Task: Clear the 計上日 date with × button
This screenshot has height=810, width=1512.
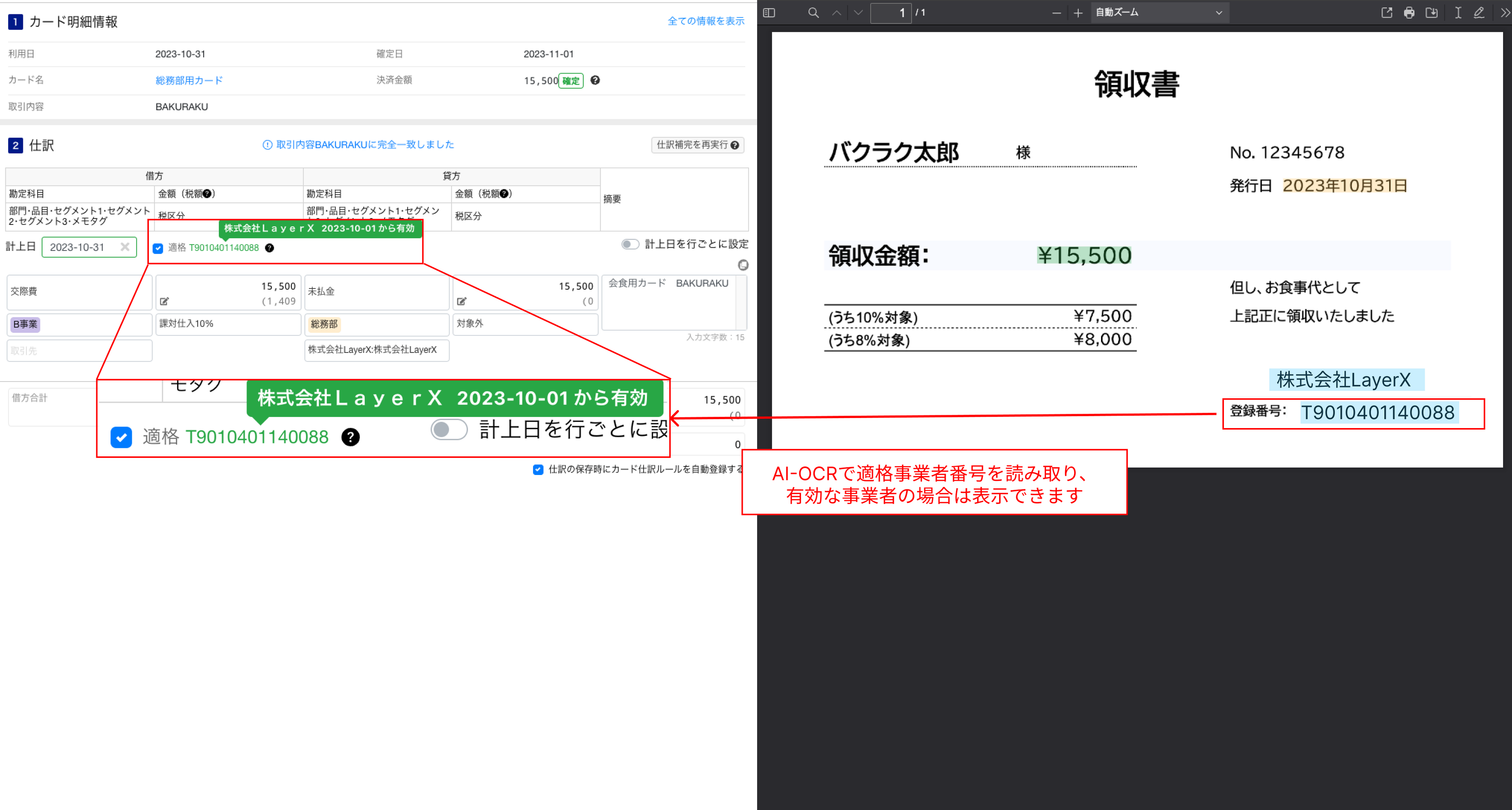Action: click(x=125, y=247)
